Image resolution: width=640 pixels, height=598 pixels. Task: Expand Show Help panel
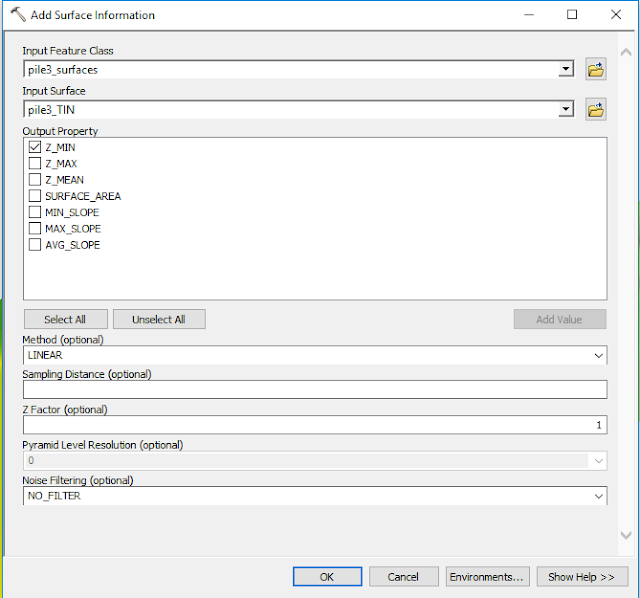coord(582,576)
